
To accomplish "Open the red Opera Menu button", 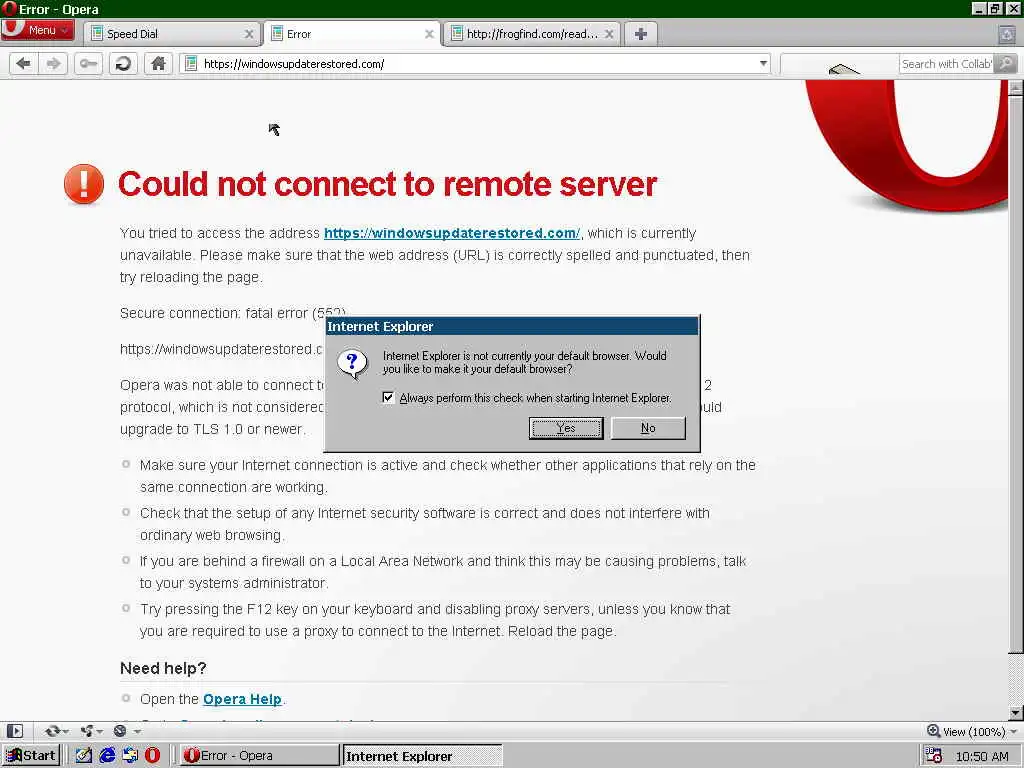I will tap(37, 30).
